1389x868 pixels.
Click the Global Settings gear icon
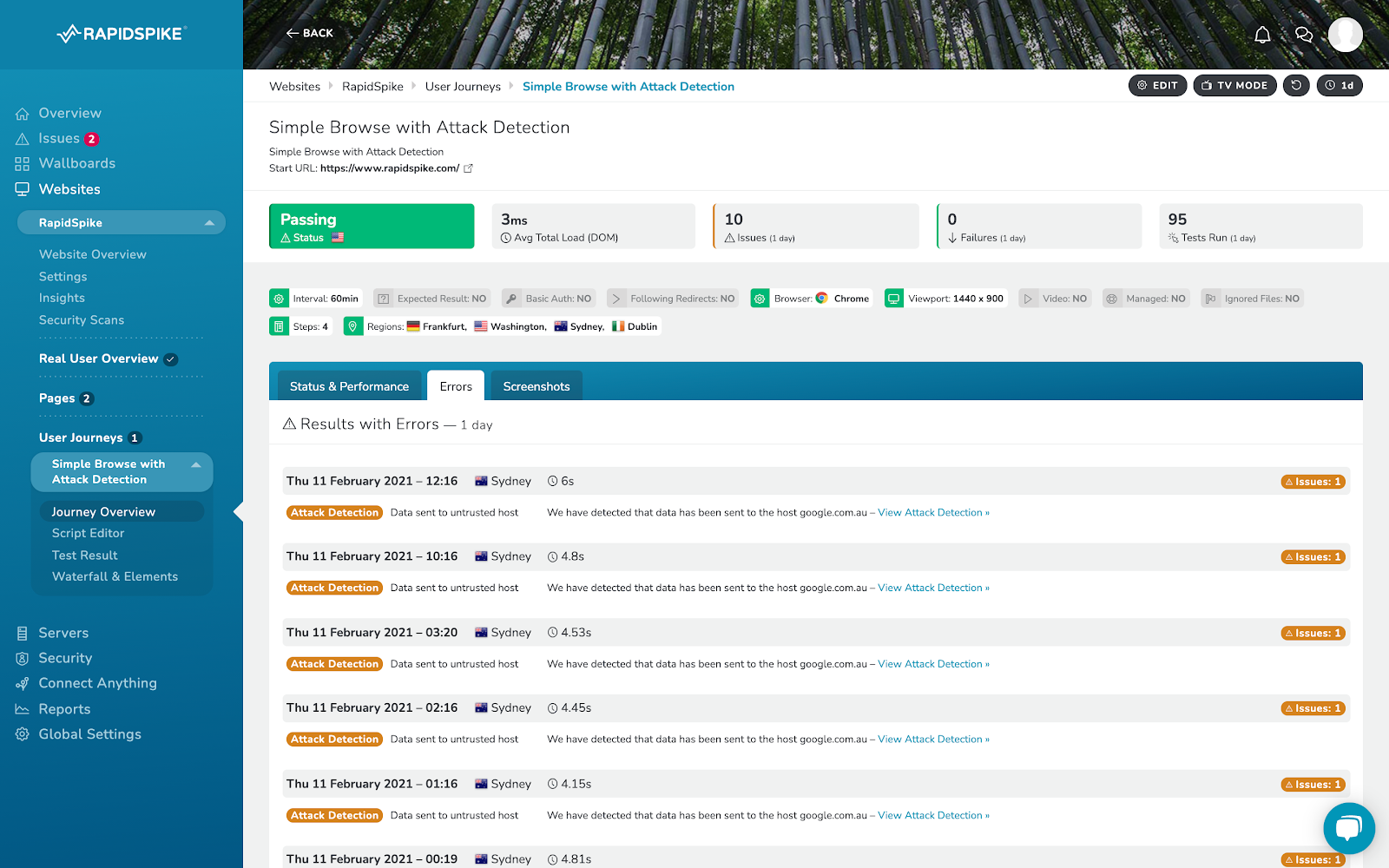[23, 734]
